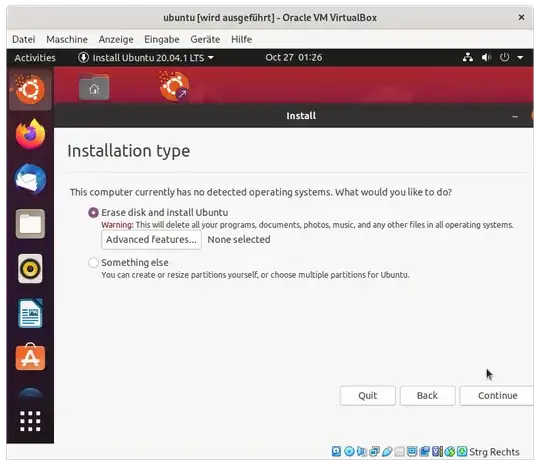Open the Files manager in the dock
540x466 pixels.
point(30,224)
